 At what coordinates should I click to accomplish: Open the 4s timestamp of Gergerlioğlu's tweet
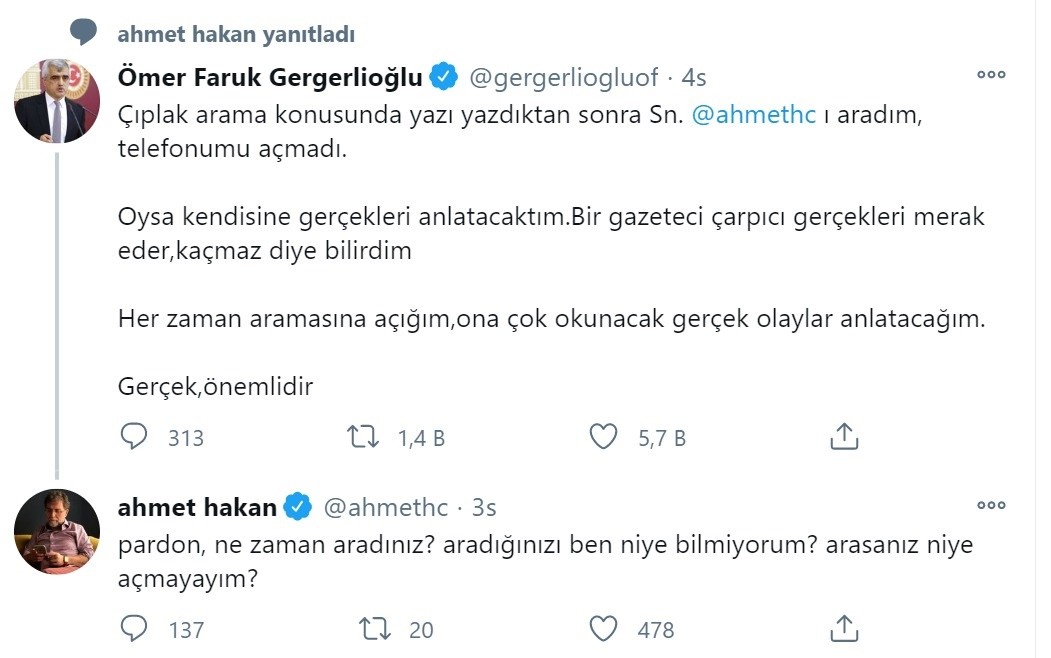click(x=694, y=76)
